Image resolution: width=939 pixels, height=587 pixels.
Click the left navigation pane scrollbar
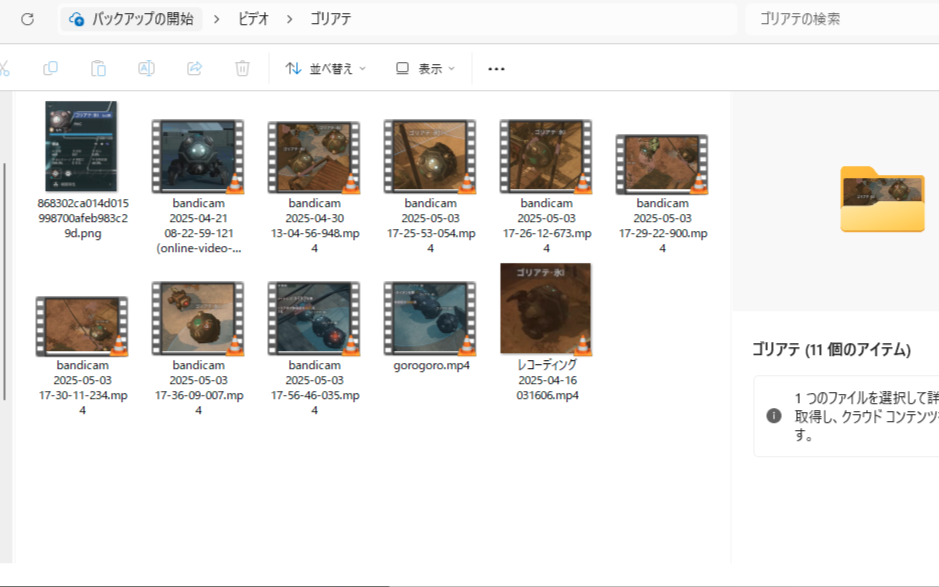point(4,282)
